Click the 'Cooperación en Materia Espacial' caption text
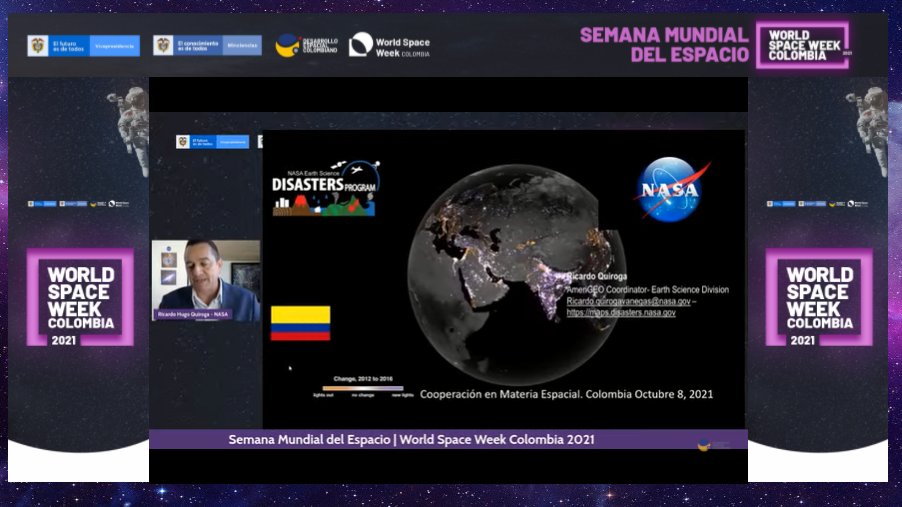 [566, 394]
